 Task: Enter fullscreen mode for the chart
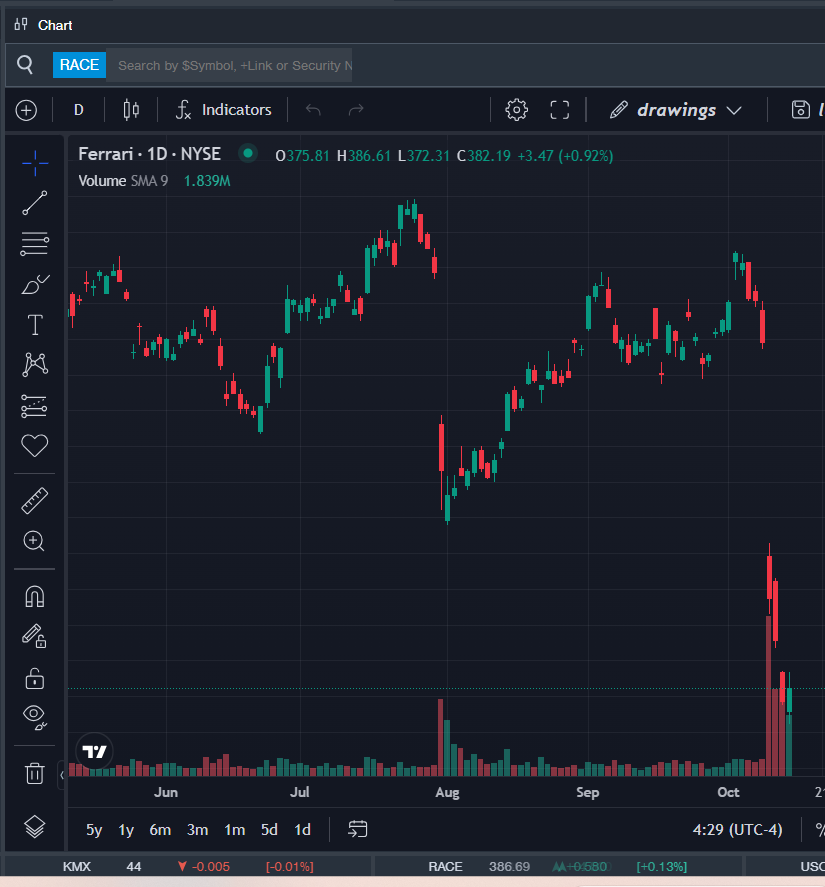pyautogui.click(x=560, y=110)
